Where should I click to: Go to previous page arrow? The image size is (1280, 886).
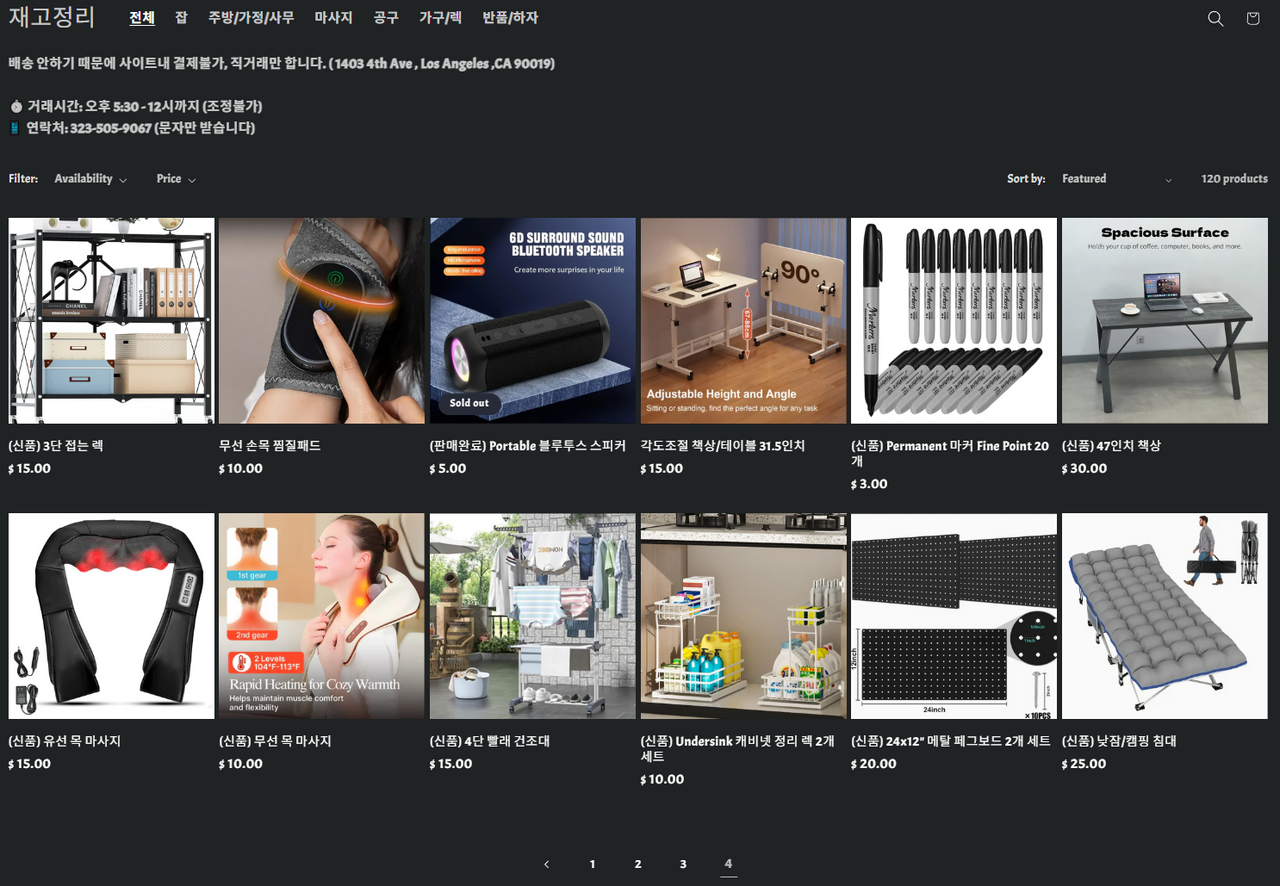point(547,864)
